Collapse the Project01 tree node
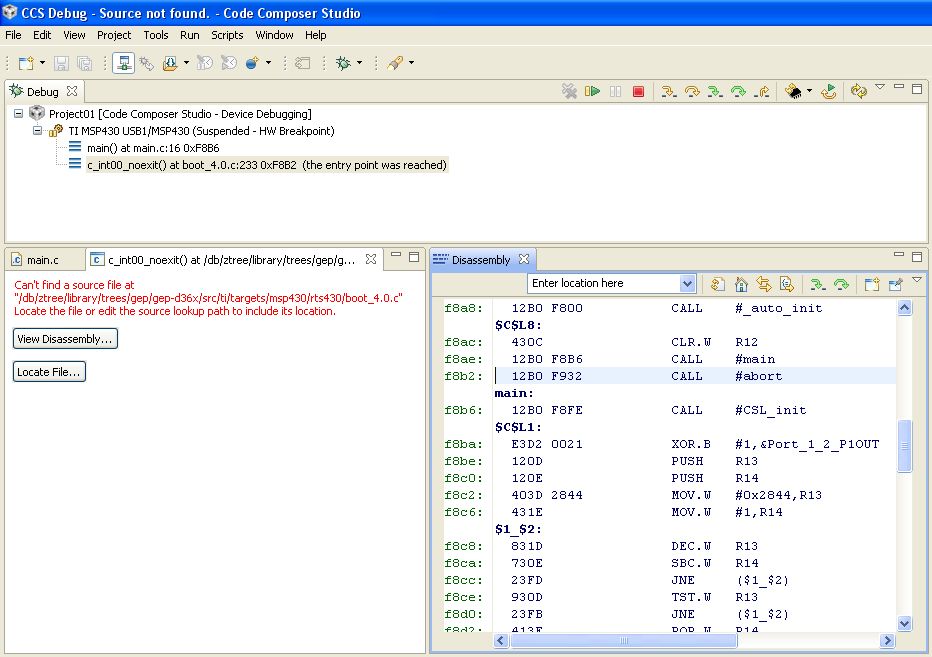Image resolution: width=932 pixels, height=657 pixels. (x=18, y=114)
